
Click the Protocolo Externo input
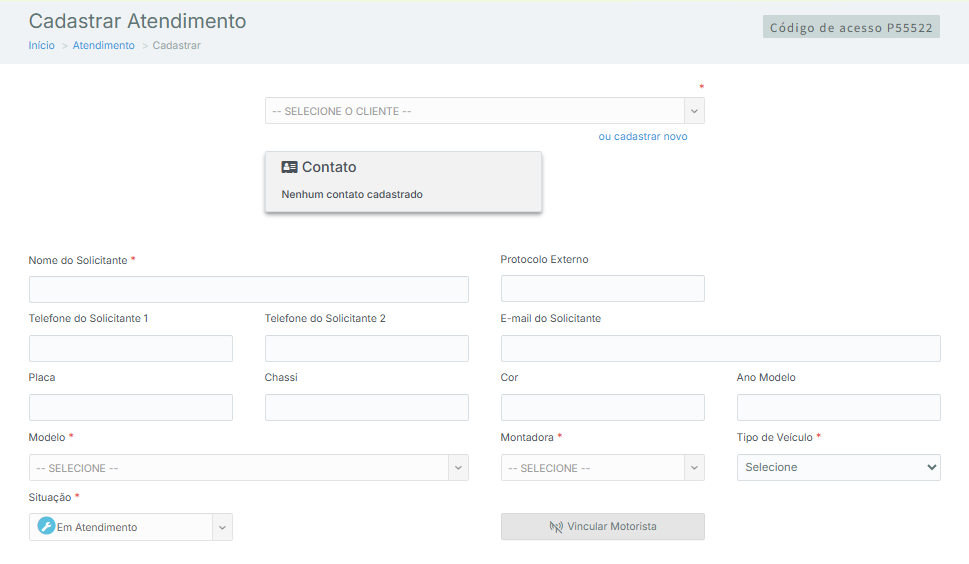pos(602,289)
